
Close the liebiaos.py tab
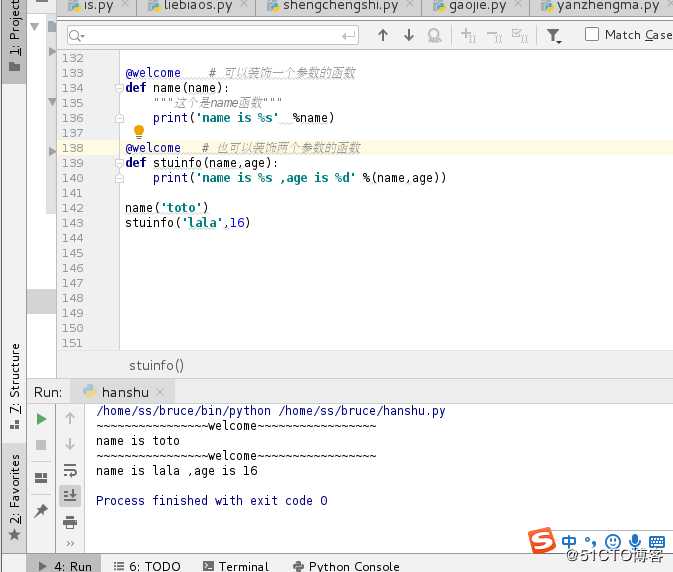point(244,4)
